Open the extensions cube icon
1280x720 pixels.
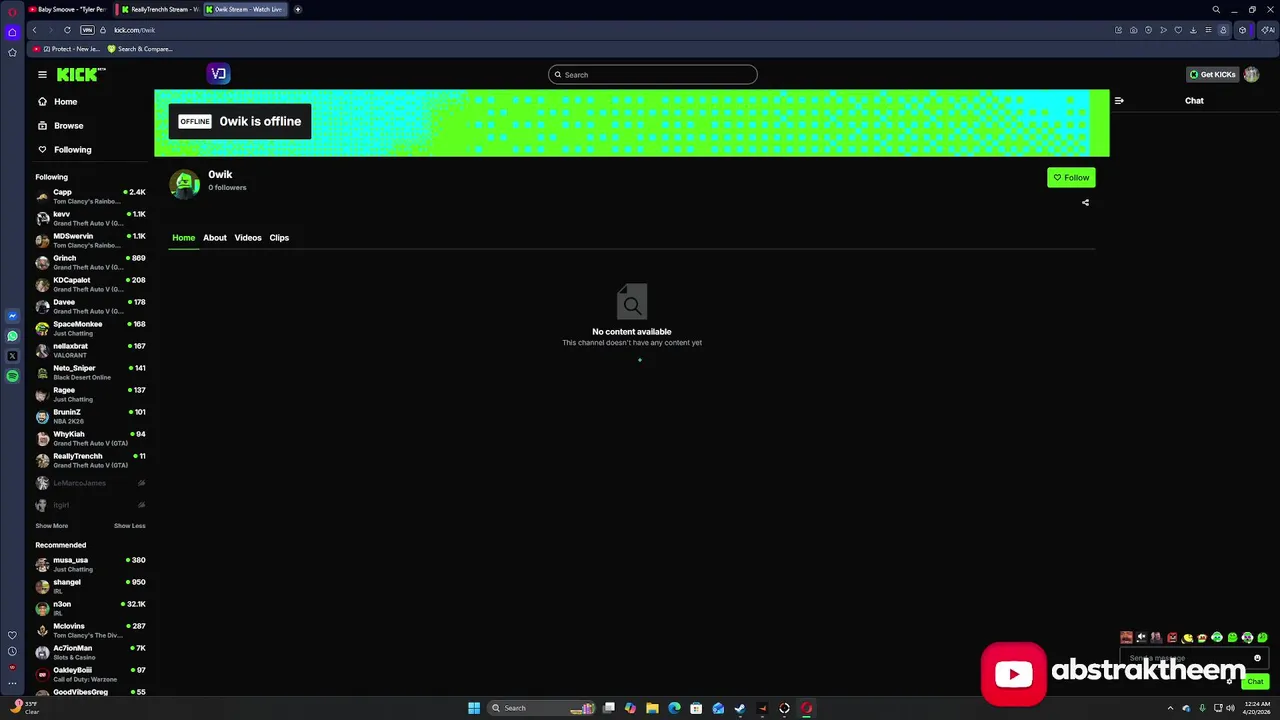pos(1242,30)
